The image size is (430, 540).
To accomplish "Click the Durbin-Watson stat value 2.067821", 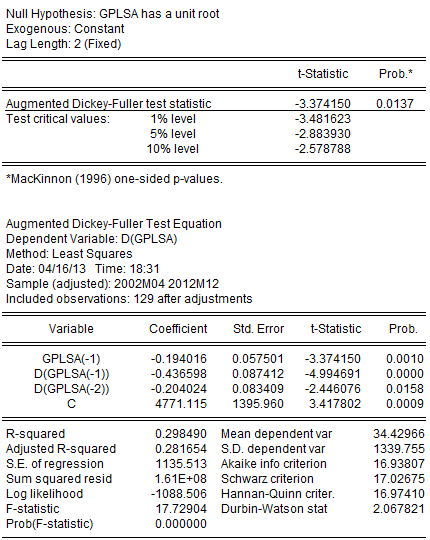I will coord(399,509).
